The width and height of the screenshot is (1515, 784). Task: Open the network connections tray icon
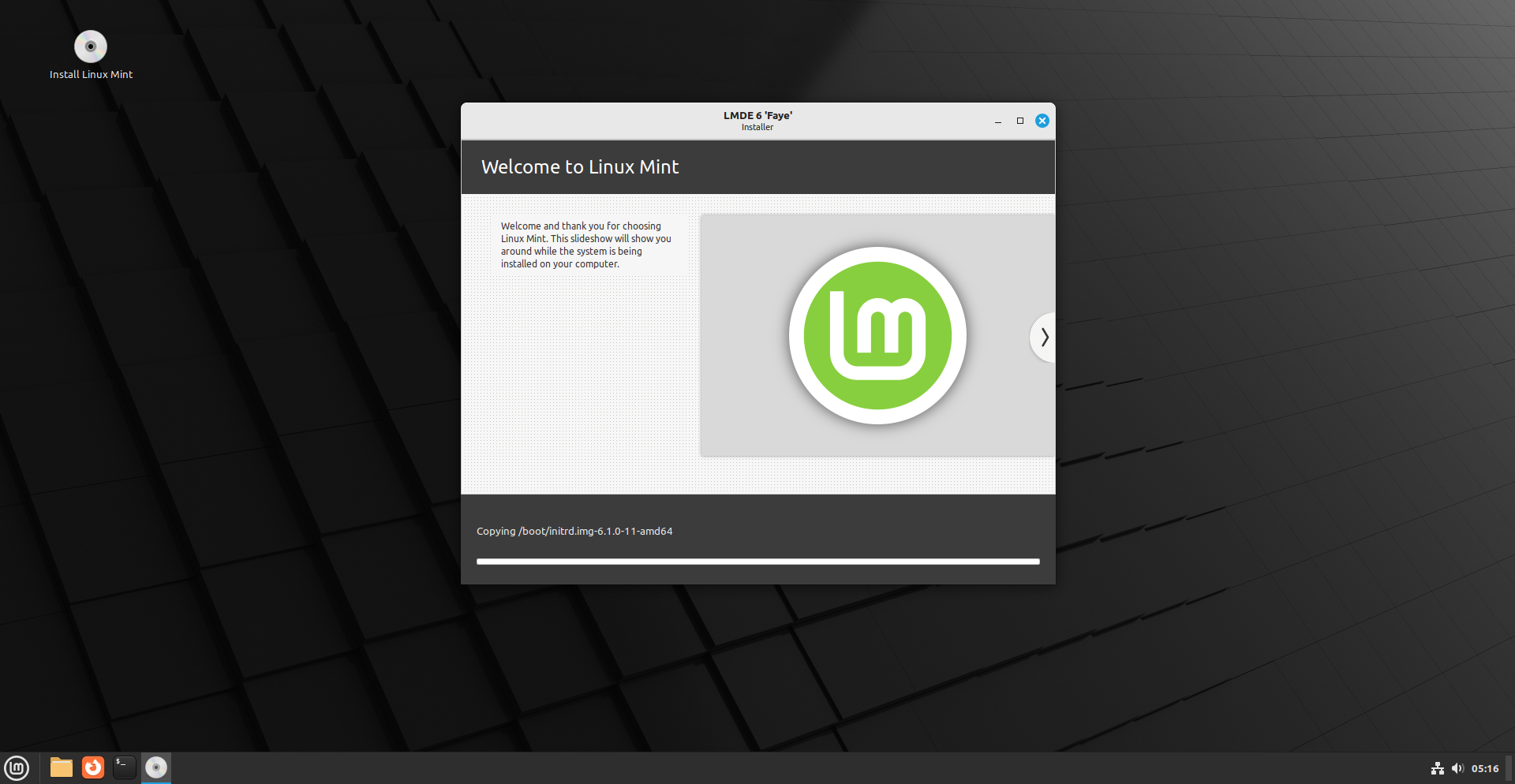(1438, 768)
